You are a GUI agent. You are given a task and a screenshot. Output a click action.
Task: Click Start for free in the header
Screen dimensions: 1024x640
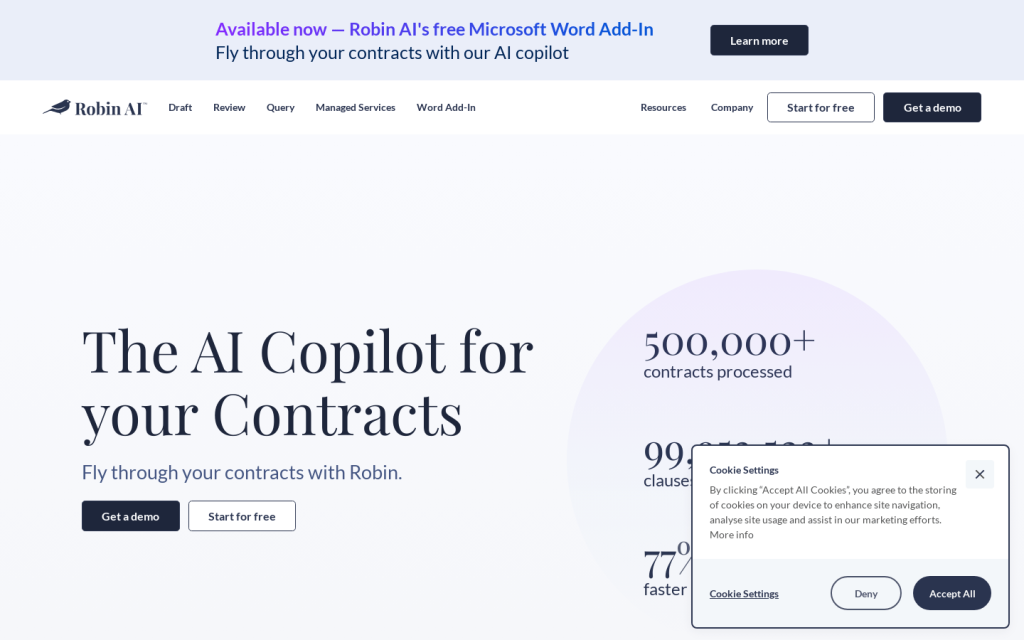(x=820, y=107)
